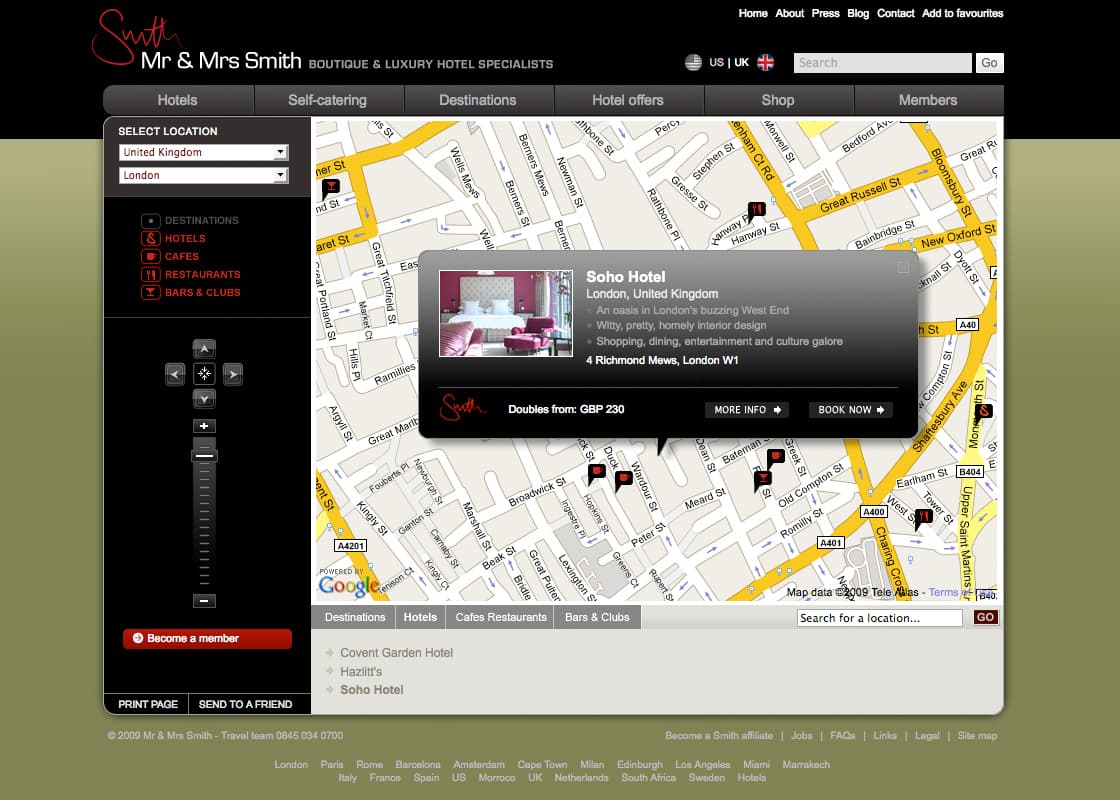Click the minus zoom-out button
1120x800 pixels.
tap(204, 601)
